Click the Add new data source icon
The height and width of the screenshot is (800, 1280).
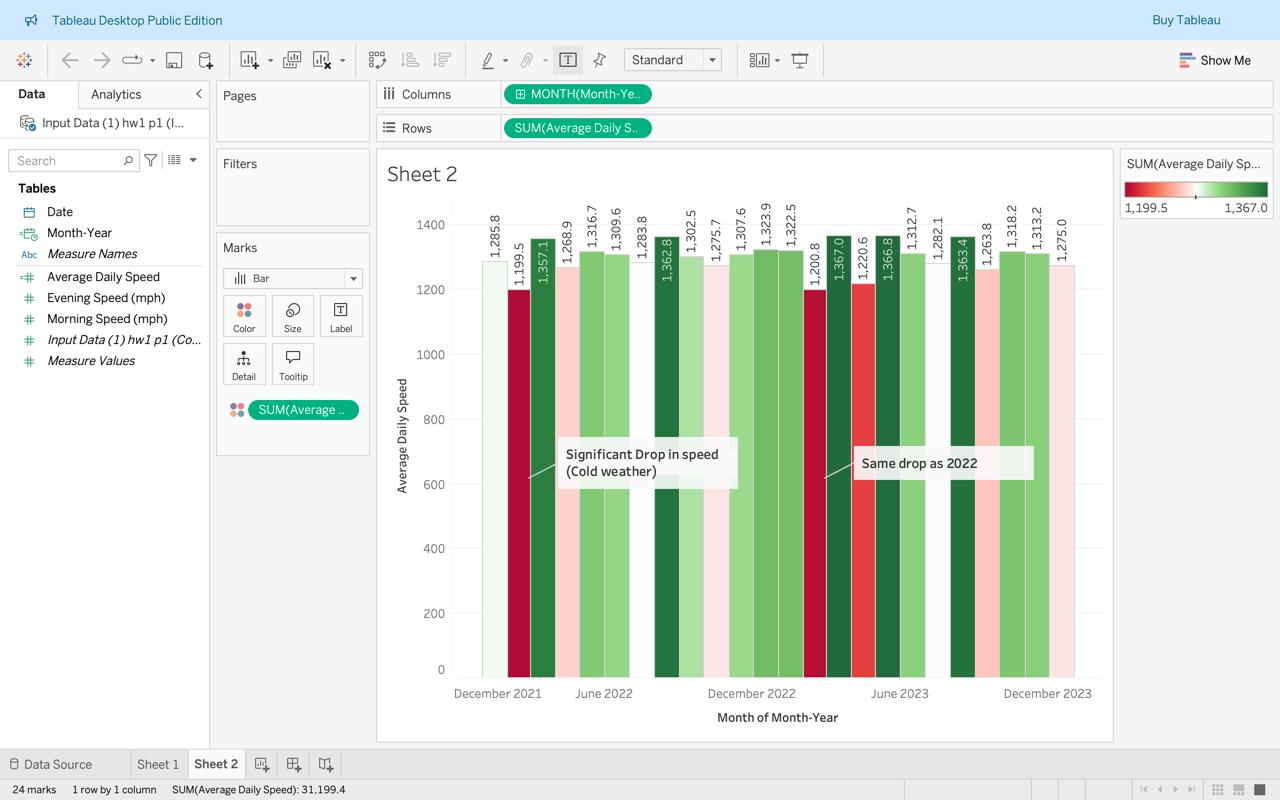[x=206, y=60]
